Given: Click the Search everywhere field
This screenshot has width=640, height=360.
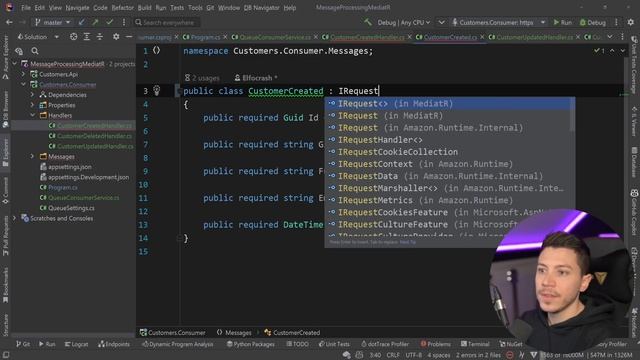Looking at the screenshot, I should (x=167, y=22).
